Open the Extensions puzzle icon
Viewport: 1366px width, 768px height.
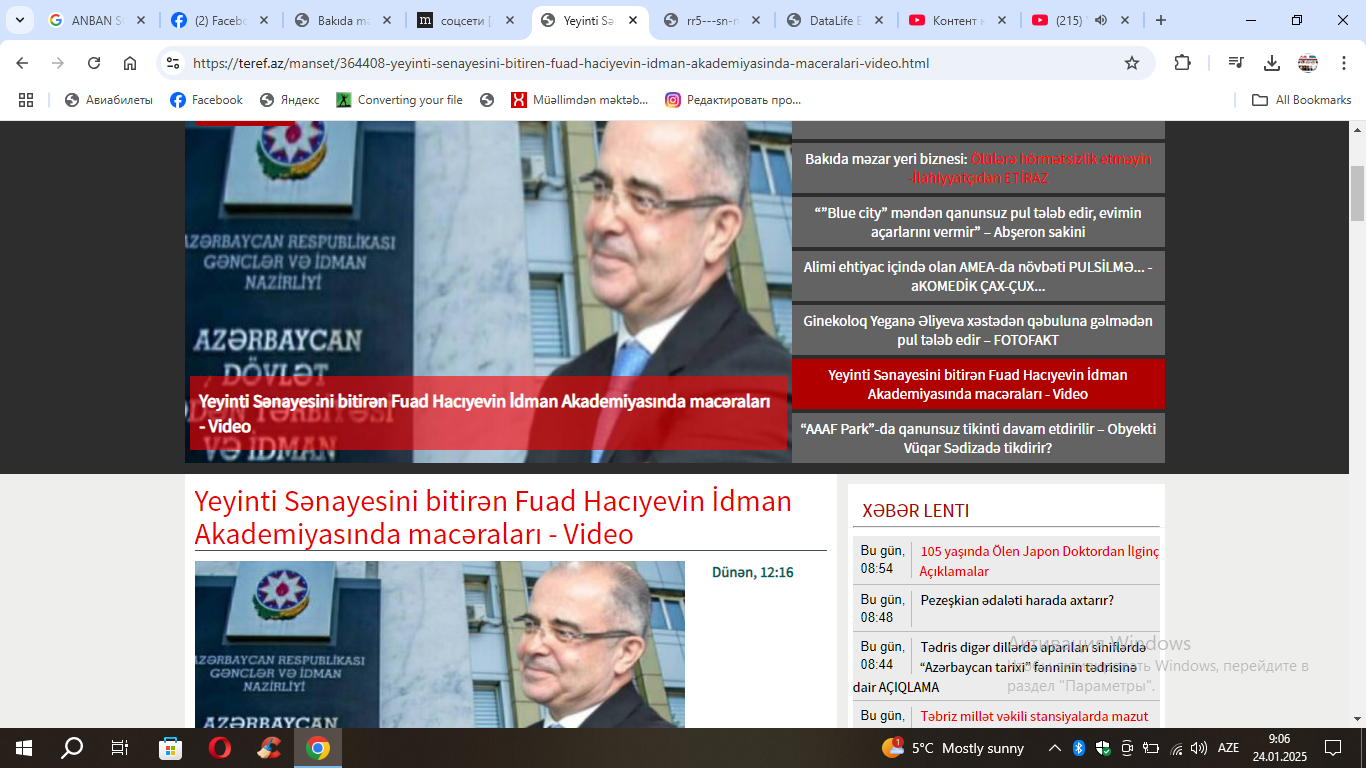(x=1182, y=63)
